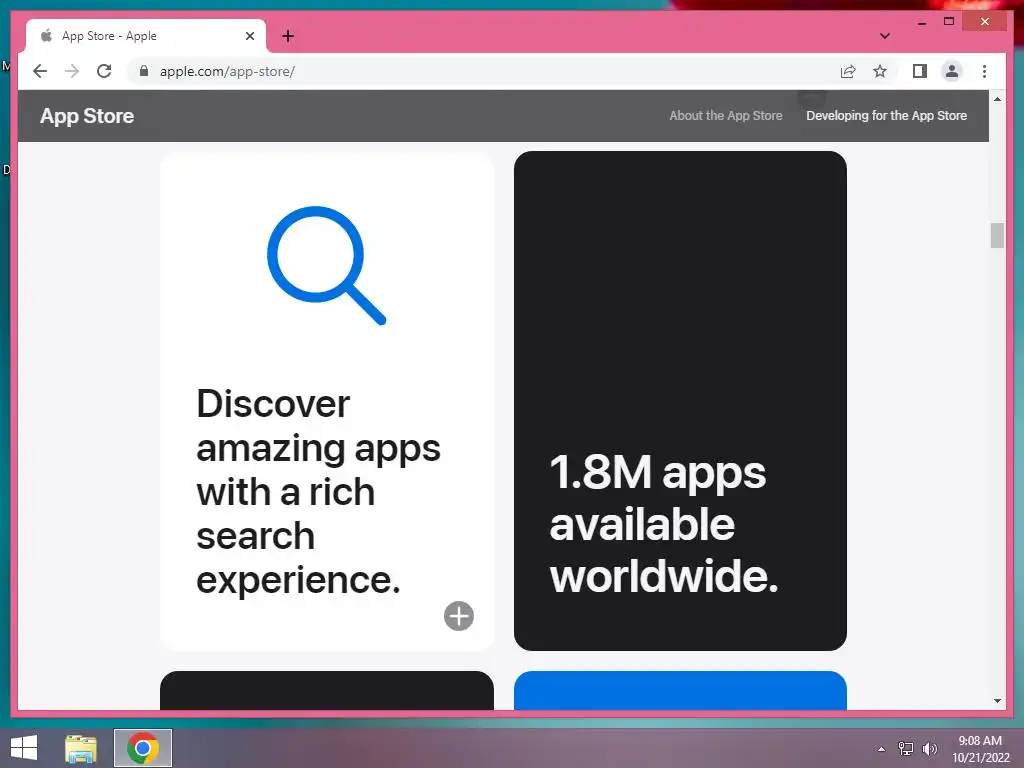The width and height of the screenshot is (1024, 768).
Task: Select the App Store - Apple tab
Action: point(146,36)
